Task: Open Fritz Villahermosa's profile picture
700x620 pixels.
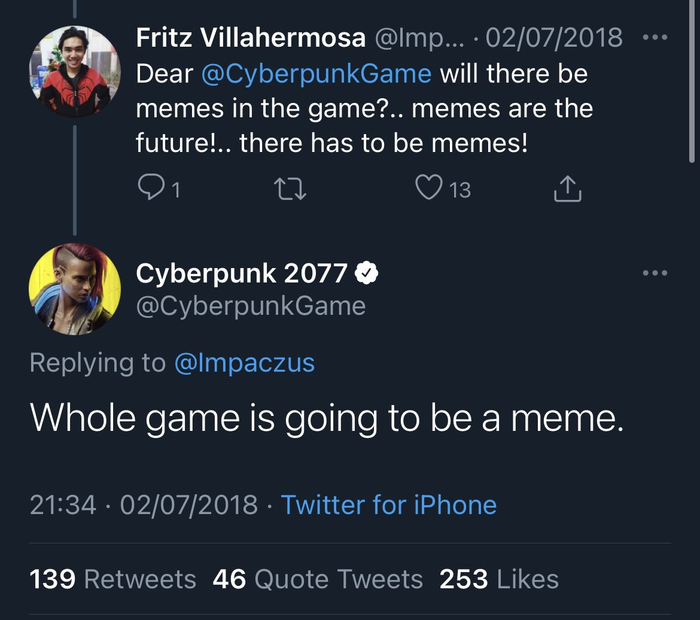Action: 74,73
